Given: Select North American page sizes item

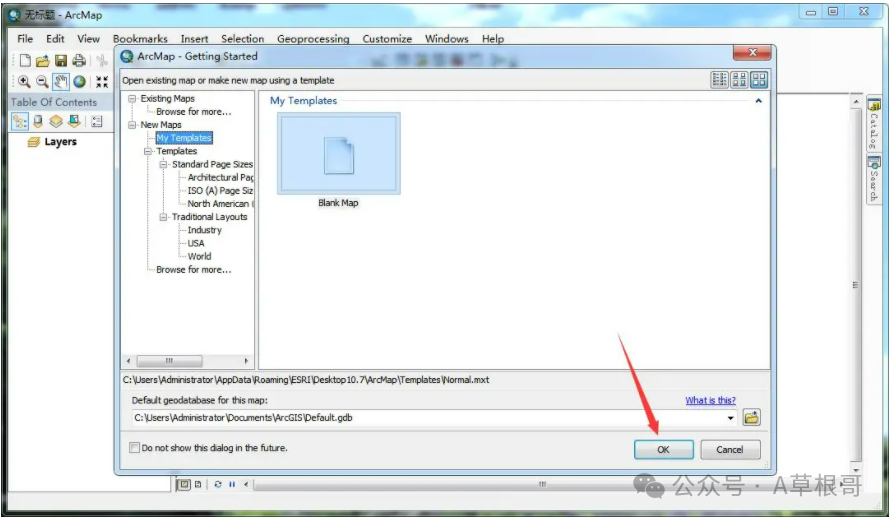Looking at the screenshot, I should [x=220, y=204].
